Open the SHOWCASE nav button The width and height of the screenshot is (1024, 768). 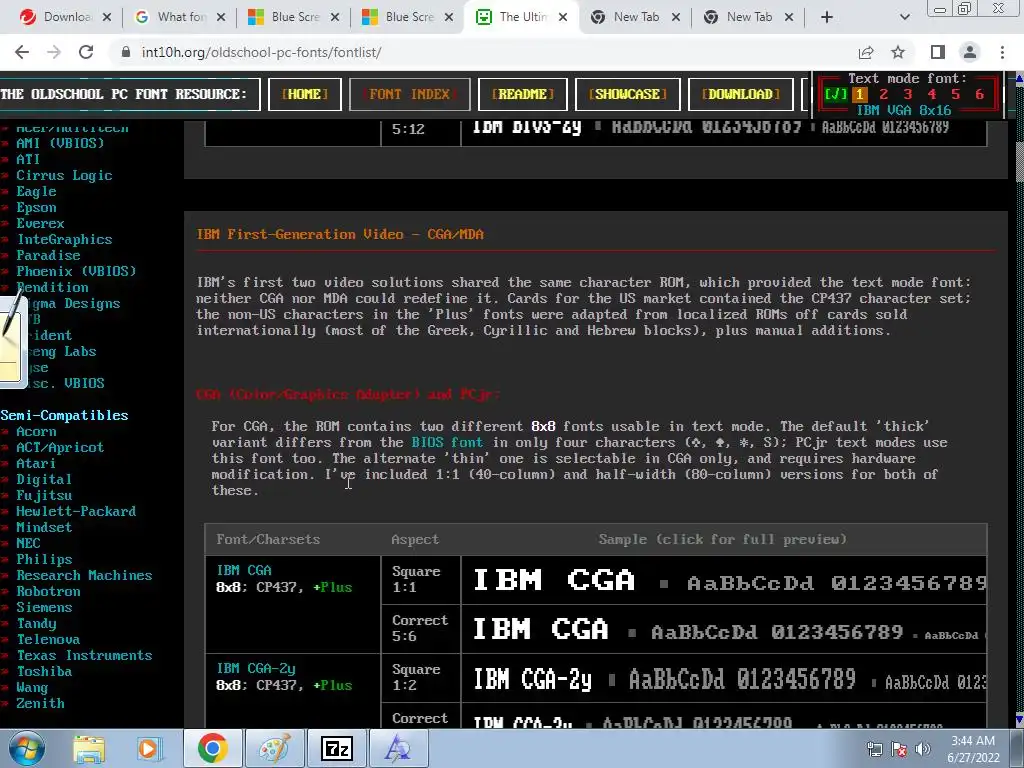pyautogui.click(x=628, y=94)
